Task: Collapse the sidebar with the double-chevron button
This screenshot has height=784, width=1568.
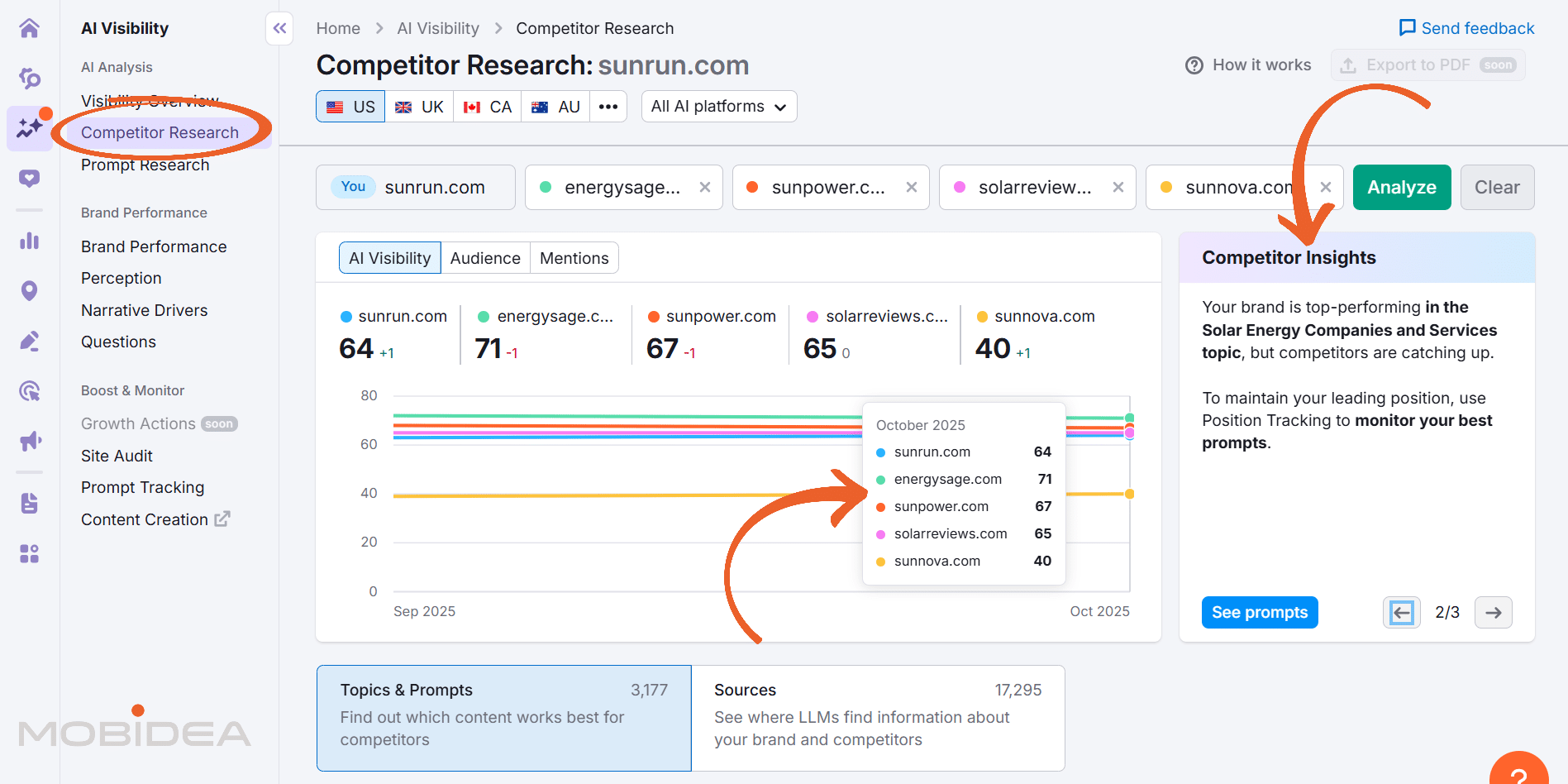Action: coord(279,28)
